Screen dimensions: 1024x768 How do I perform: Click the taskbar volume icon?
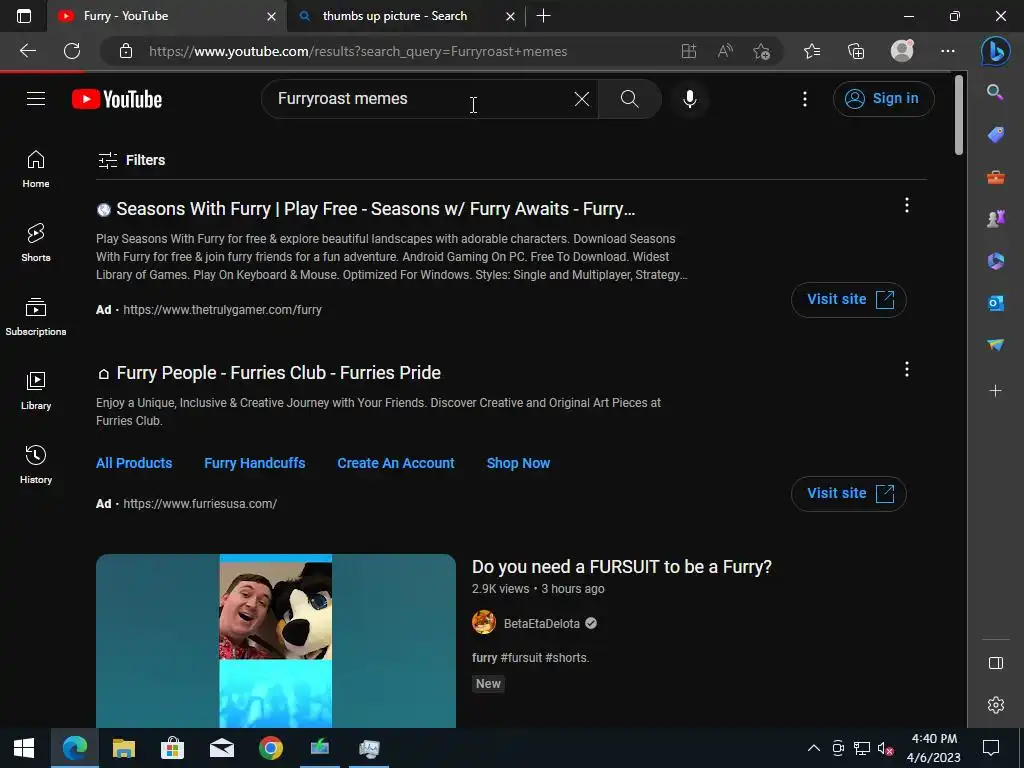pyautogui.click(x=886, y=748)
